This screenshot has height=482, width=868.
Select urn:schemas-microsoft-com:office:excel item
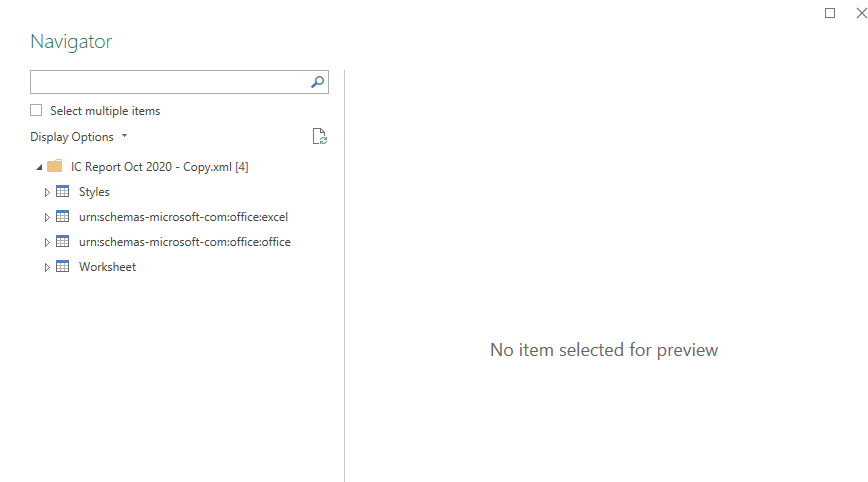click(x=183, y=217)
